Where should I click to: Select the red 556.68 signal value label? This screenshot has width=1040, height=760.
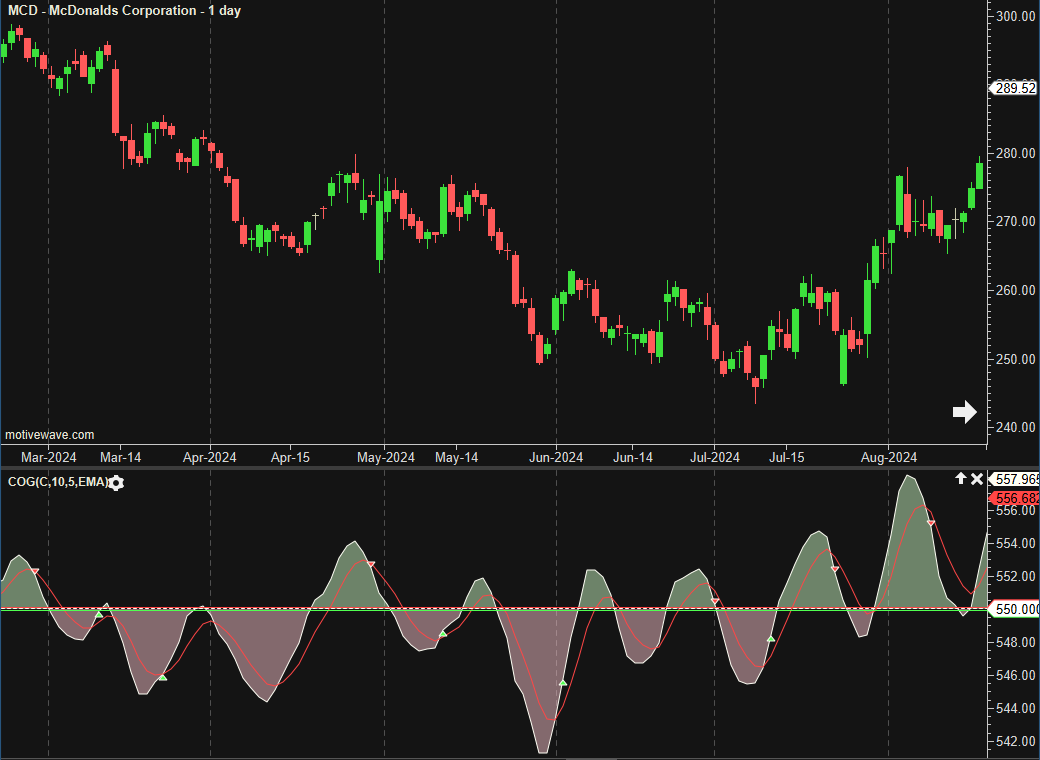(1015, 498)
